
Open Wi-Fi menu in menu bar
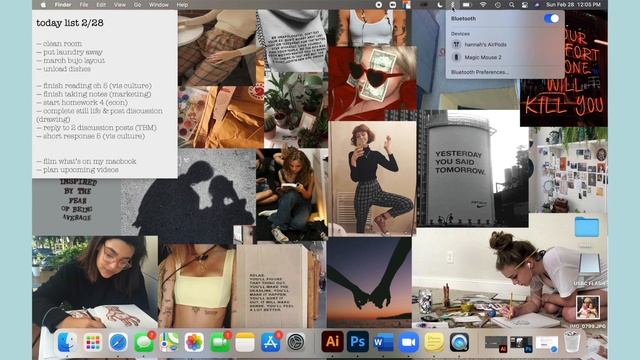483,5
